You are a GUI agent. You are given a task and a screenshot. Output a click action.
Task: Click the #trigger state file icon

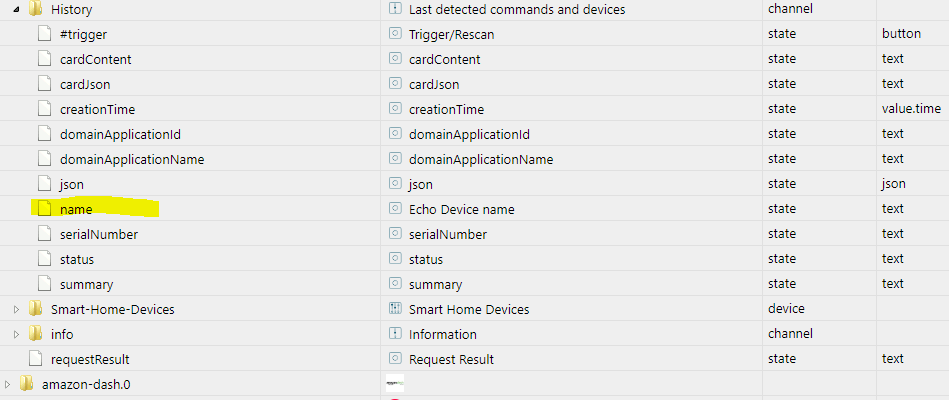pyautogui.click(x=43, y=34)
